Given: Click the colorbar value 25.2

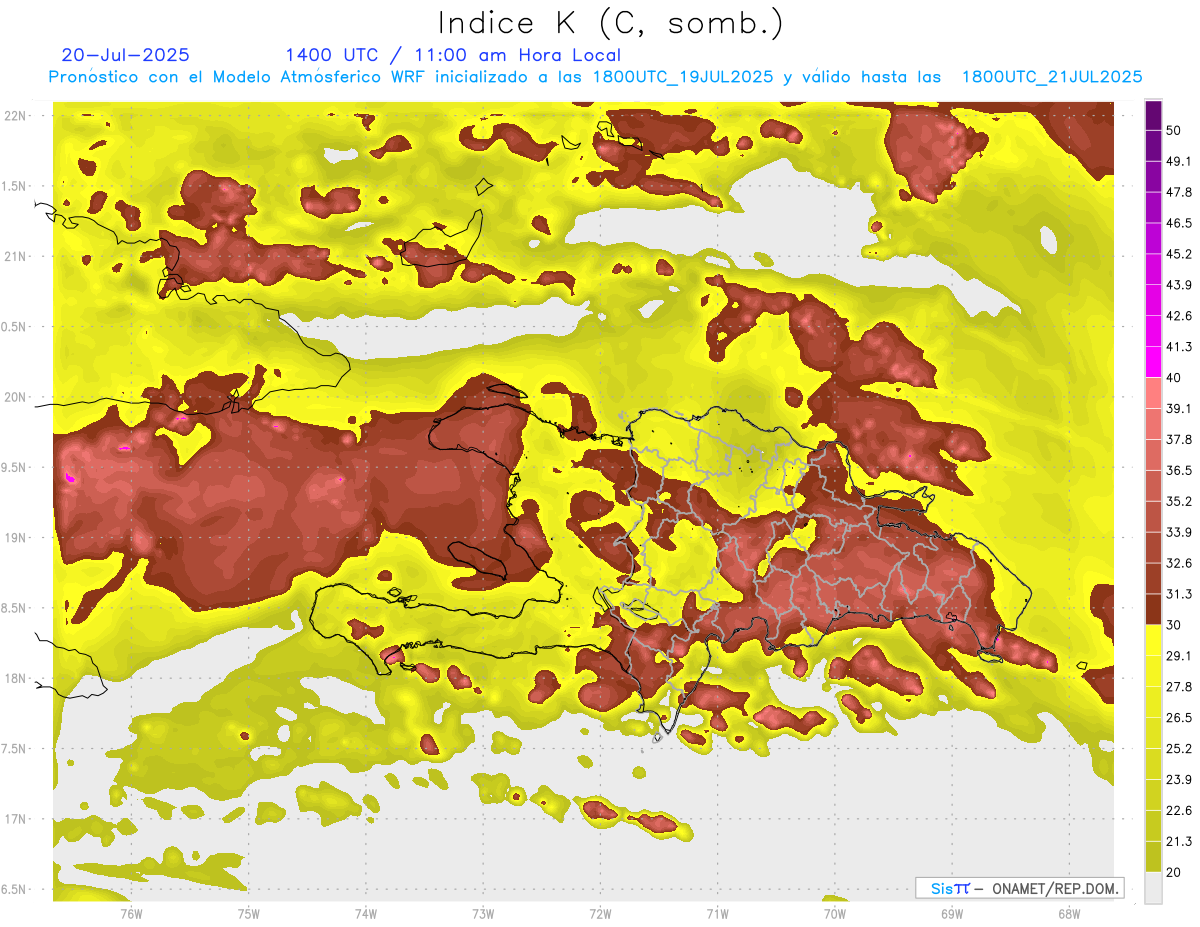Looking at the screenshot, I should [1179, 748].
